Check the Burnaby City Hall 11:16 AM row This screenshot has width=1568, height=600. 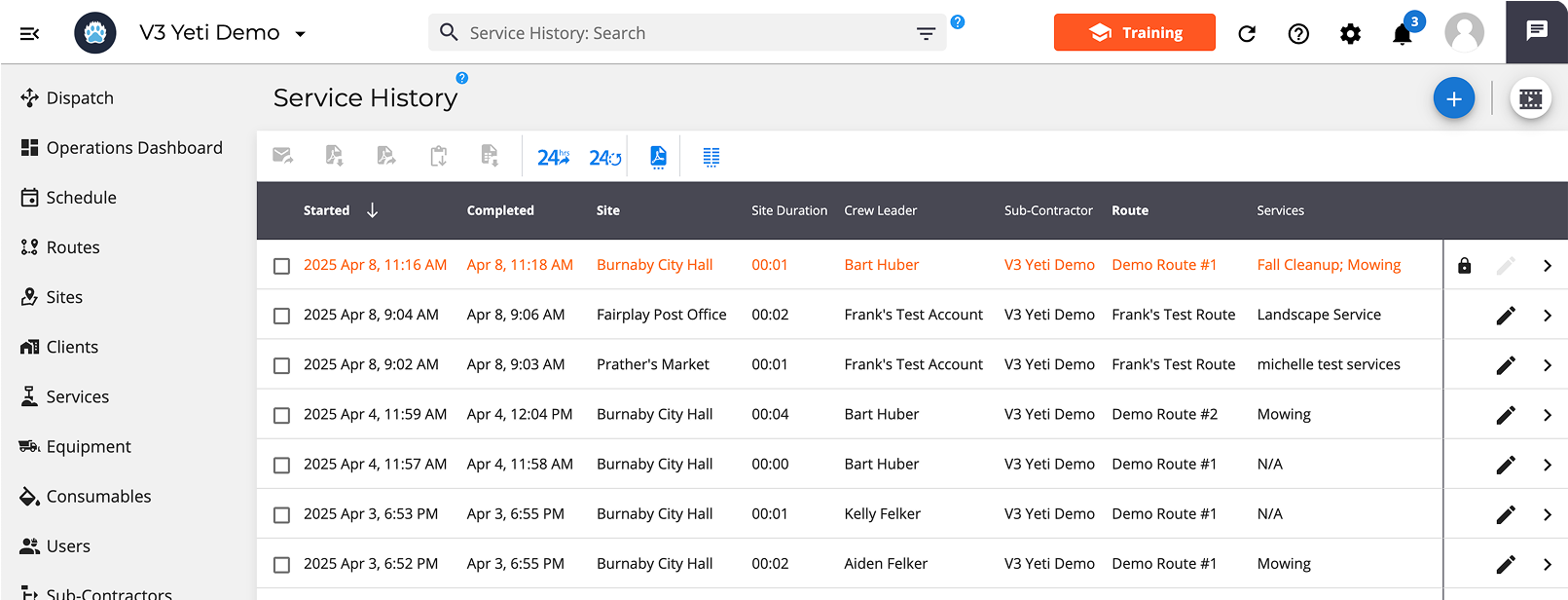(282, 266)
